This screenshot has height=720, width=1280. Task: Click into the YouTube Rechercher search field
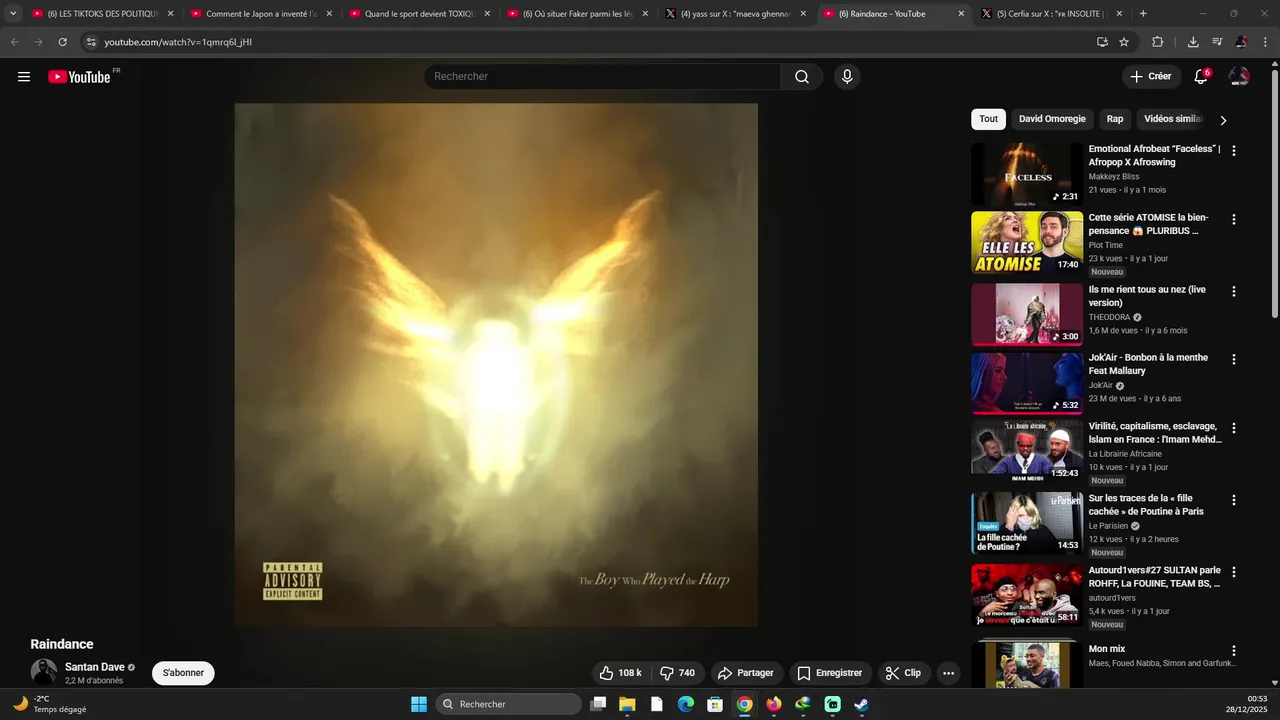[x=602, y=77]
